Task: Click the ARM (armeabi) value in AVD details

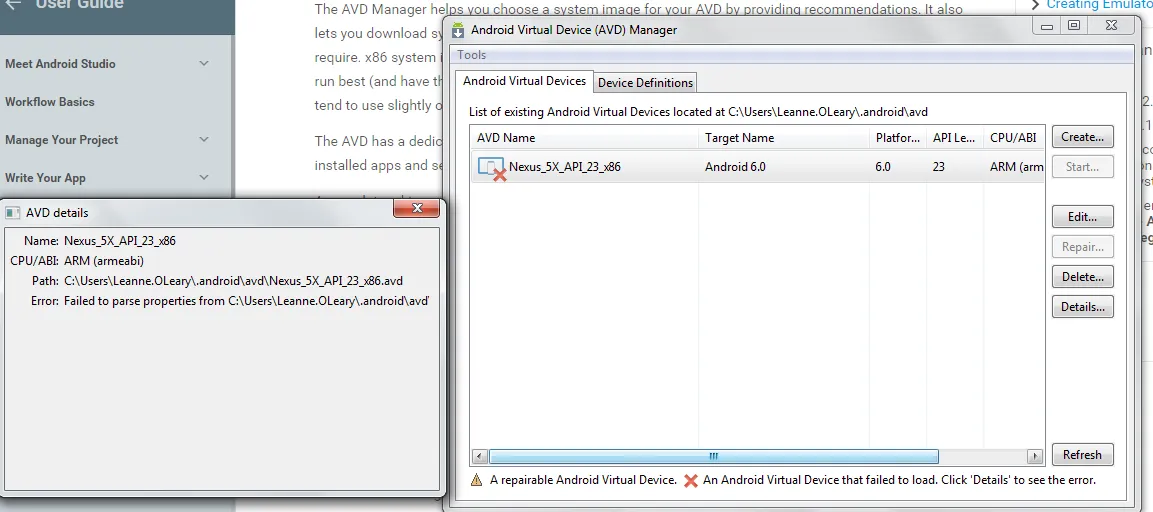Action: (104, 261)
